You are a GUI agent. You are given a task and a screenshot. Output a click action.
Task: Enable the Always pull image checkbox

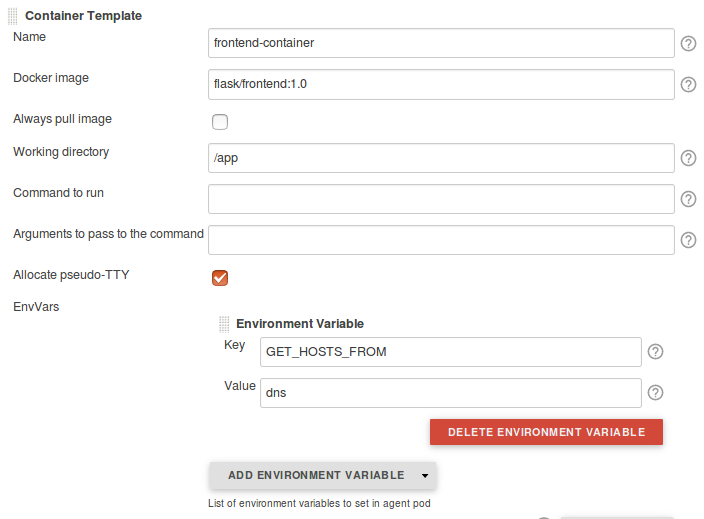pos(220,122)
